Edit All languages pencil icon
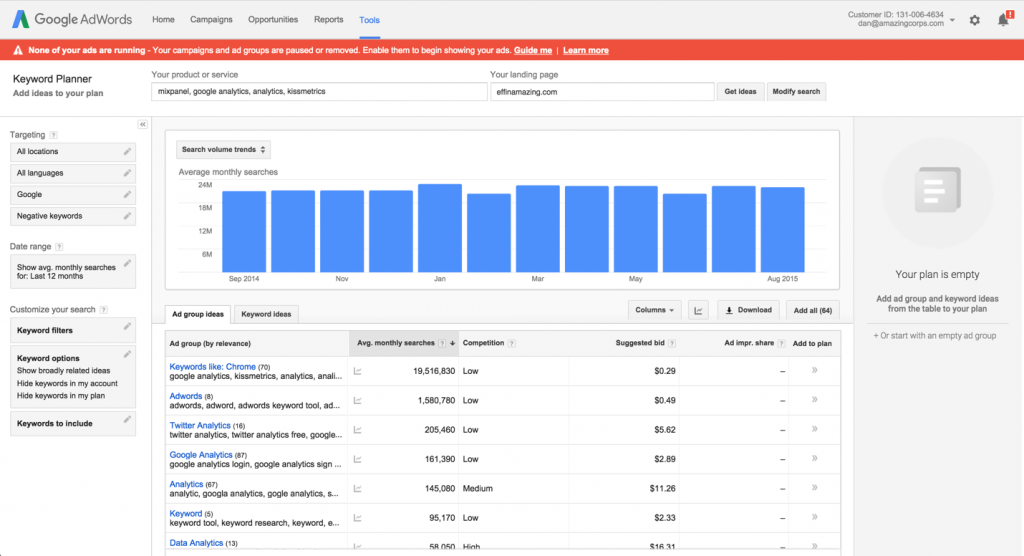Screen dimensions: 1024x556 coord(127,172)
